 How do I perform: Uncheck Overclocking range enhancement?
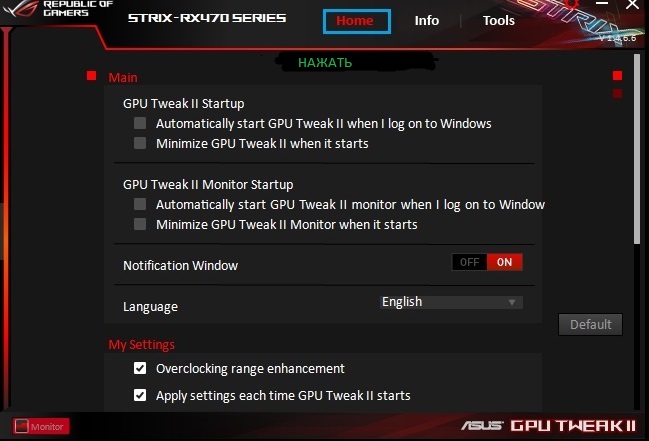pyautogui.click(x=140, y=368)
